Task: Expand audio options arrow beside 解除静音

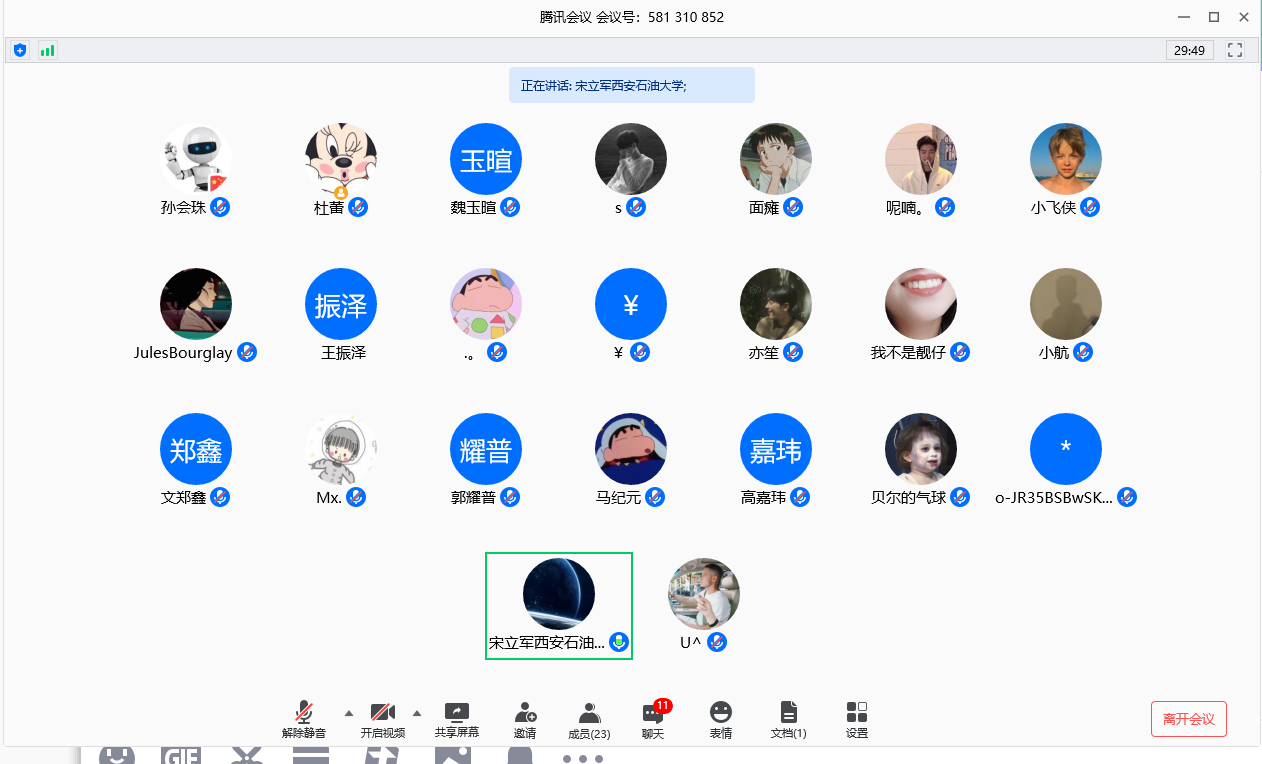Action: (349, 713)
